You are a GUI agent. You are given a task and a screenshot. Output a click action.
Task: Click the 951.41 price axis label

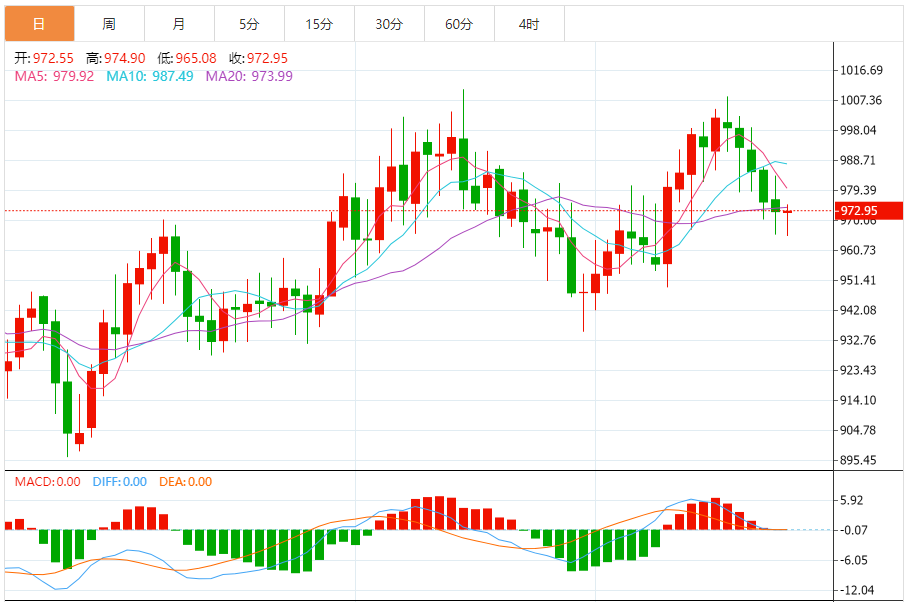(x=859, y=280)
